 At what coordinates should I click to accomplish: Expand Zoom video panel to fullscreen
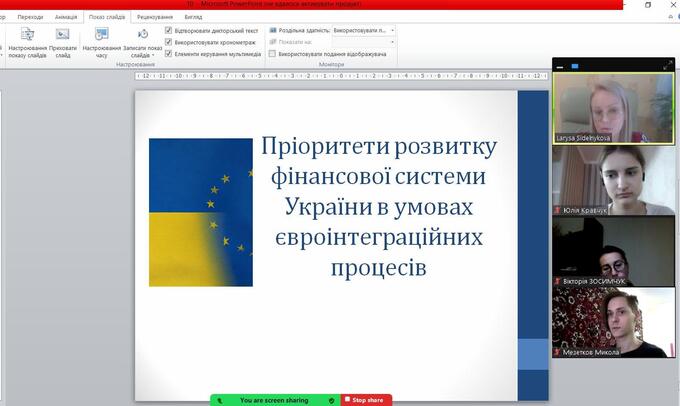click(669, 64)
